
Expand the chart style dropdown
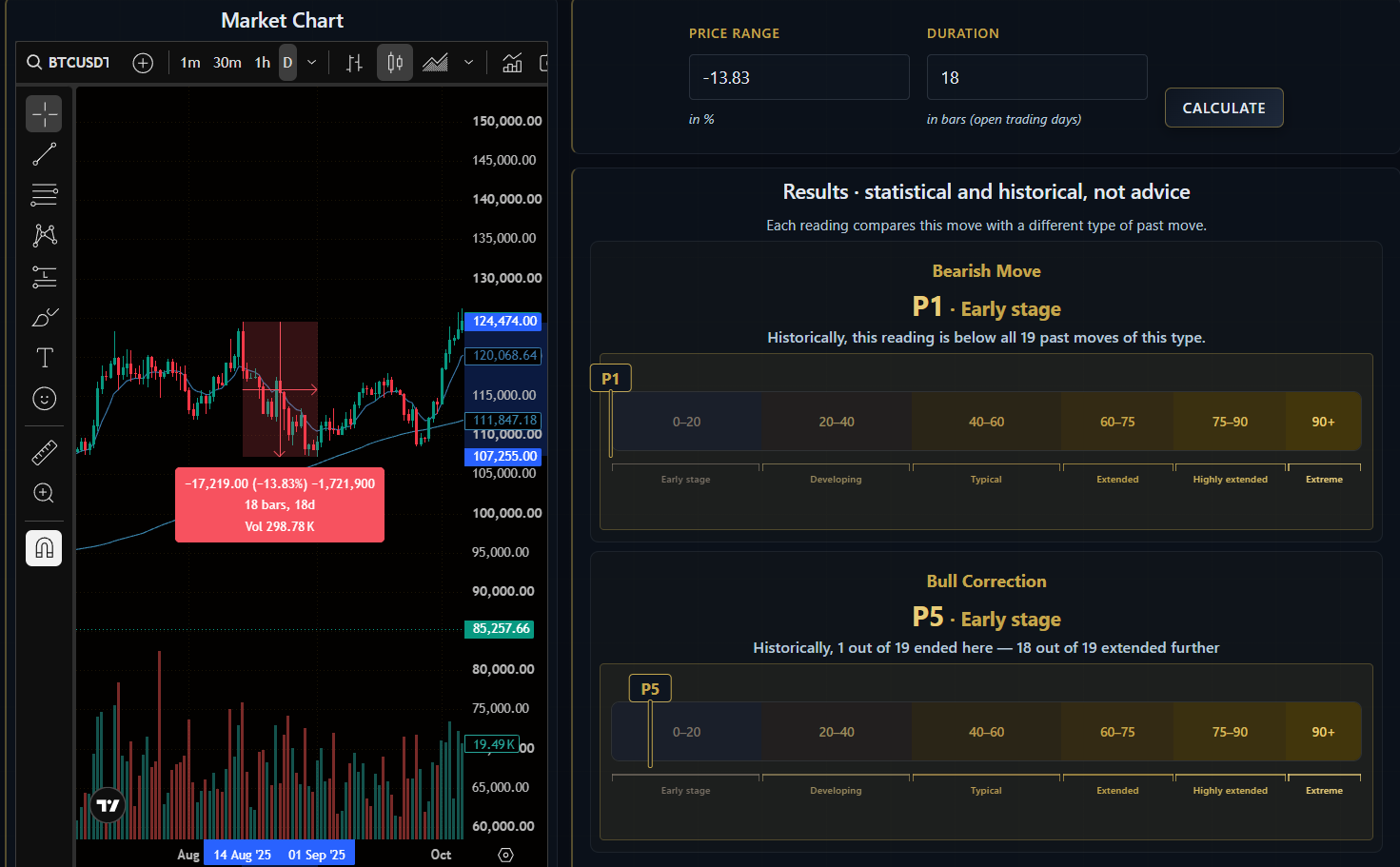click(468, 63)
